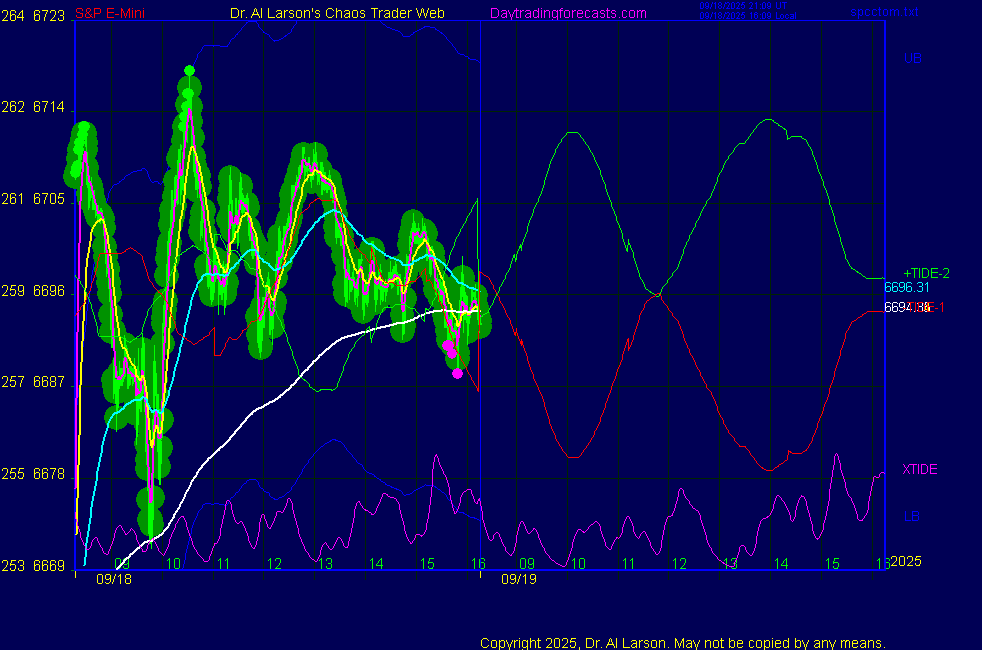
Task: Click the magenta dot below the diamond marker
Action: pyautogui.click(x=458, y=373)
